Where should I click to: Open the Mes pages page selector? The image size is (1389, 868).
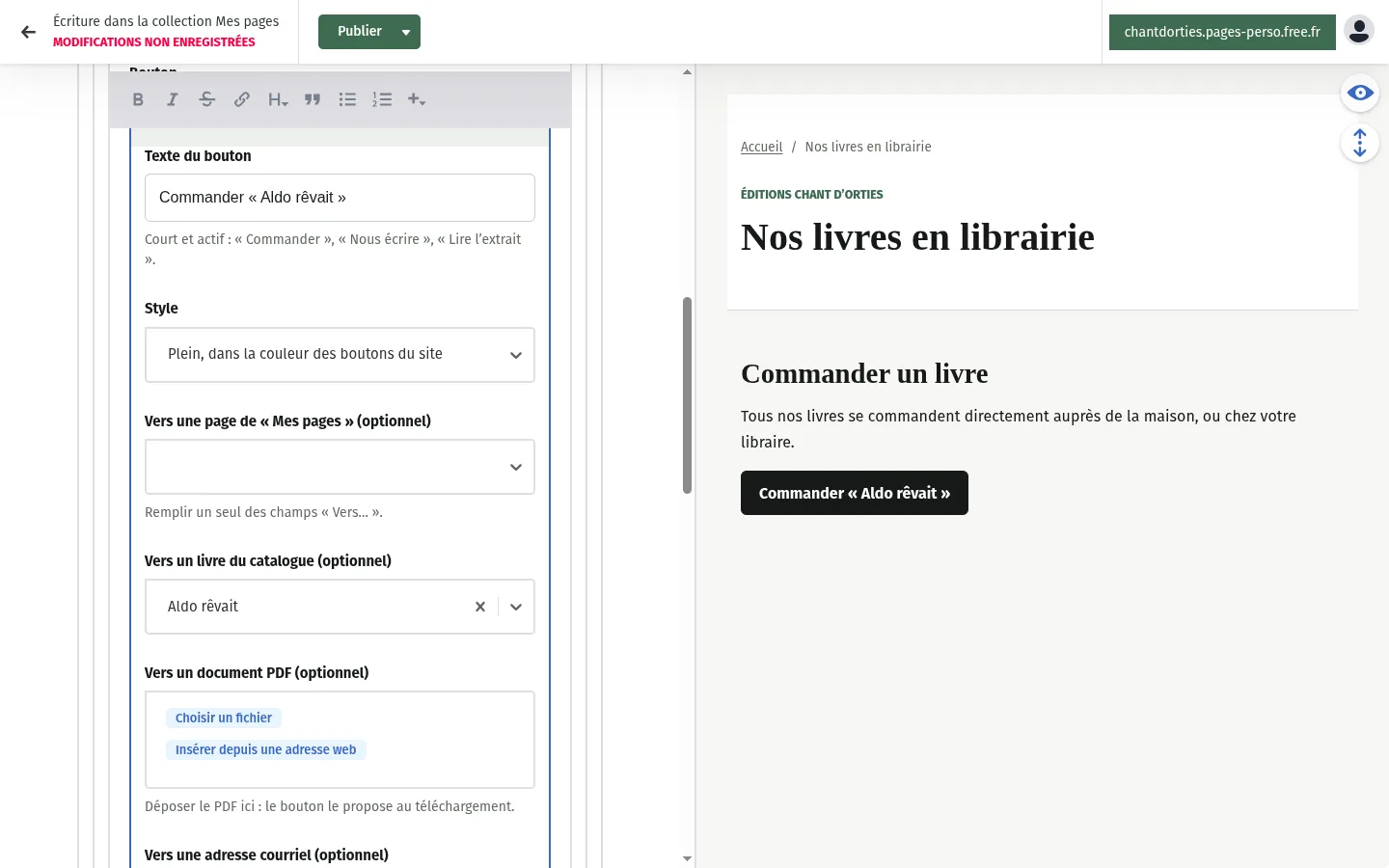[340, 467]
